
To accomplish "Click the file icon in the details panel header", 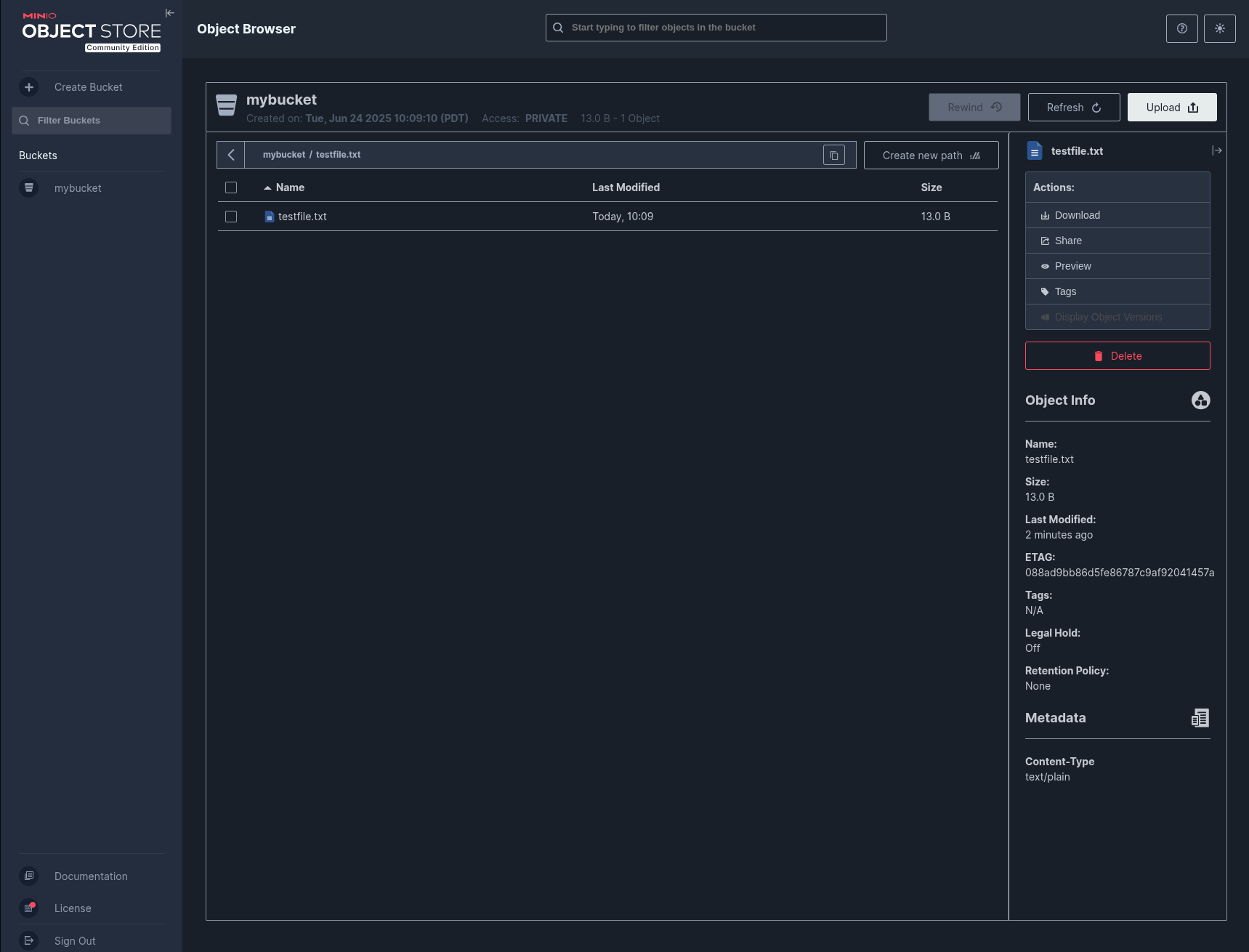I will click(1035, 150).
